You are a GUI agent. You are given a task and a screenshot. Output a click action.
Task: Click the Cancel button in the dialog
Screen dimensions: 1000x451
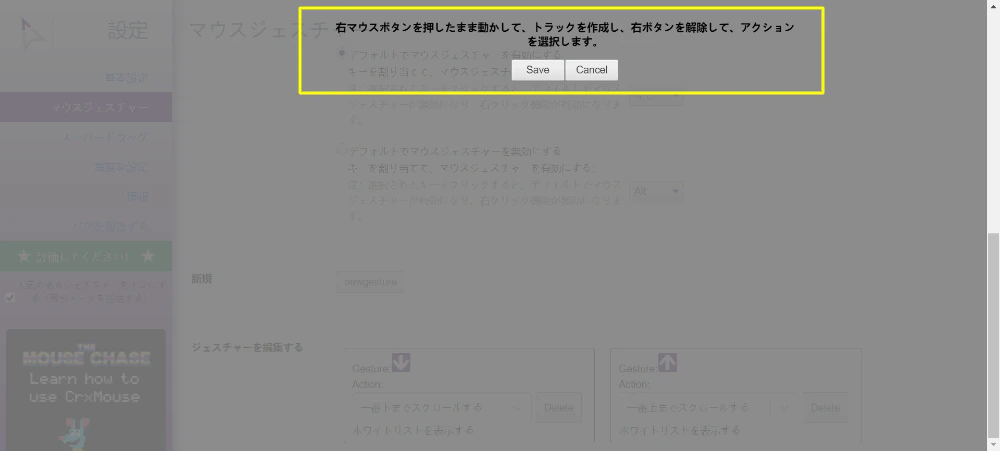tap(591, 70)
